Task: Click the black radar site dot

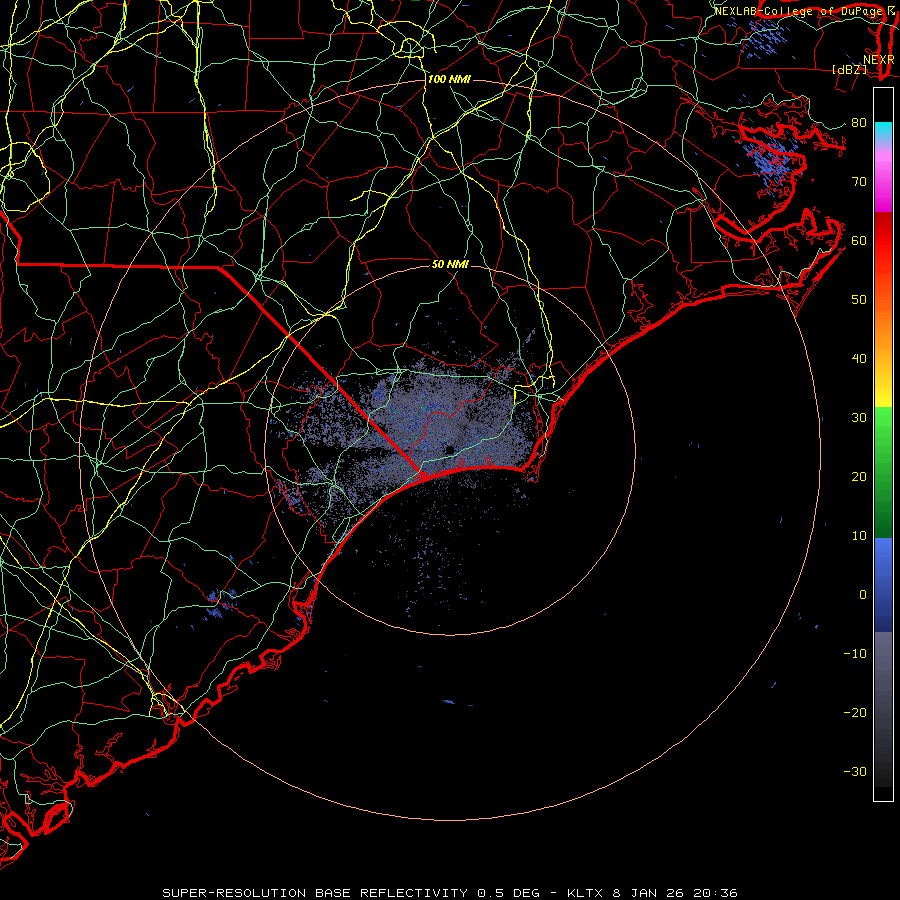Action: click(449, 449)
